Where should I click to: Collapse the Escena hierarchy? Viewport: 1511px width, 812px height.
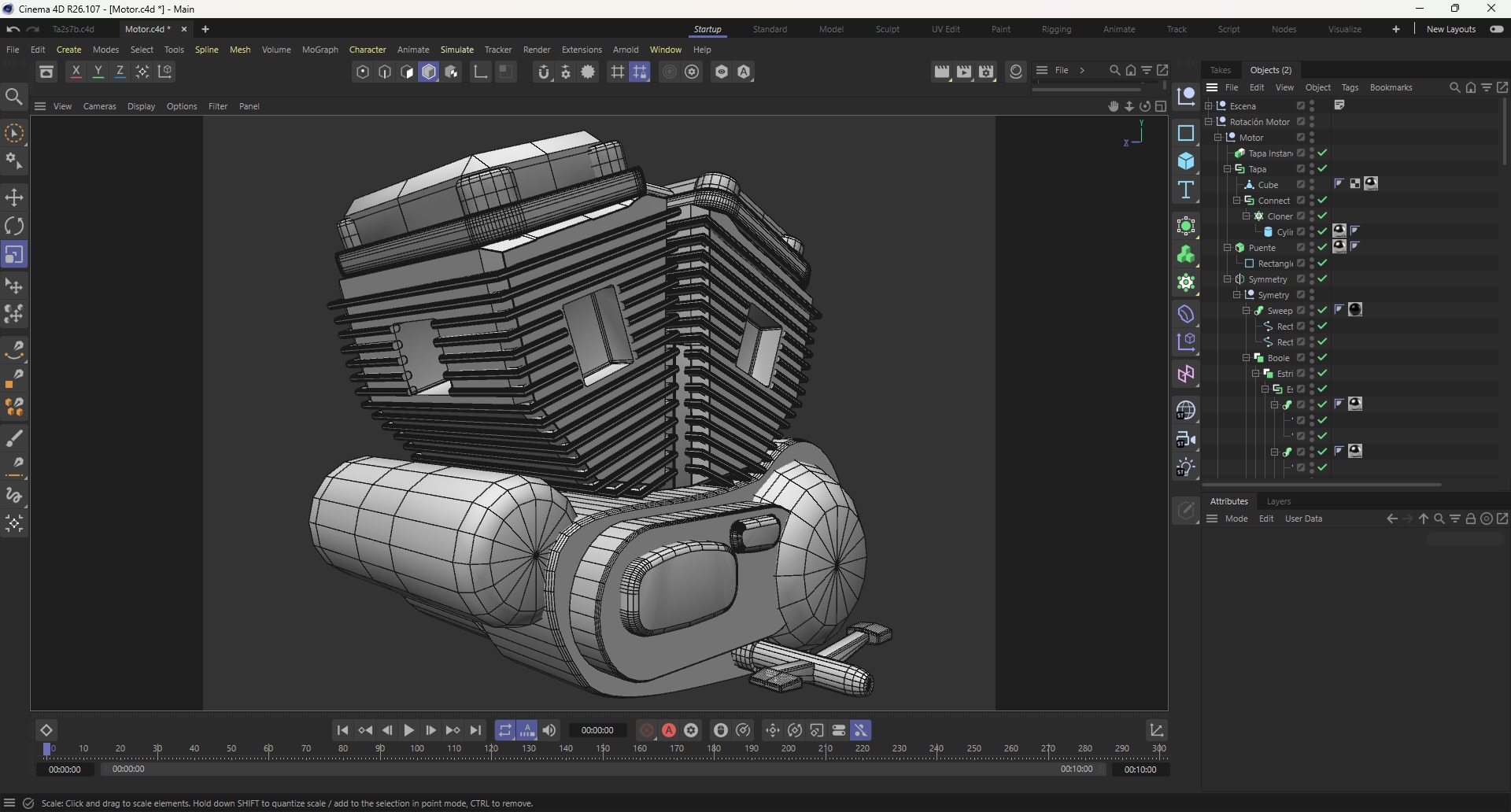[x=1209, y=106]
